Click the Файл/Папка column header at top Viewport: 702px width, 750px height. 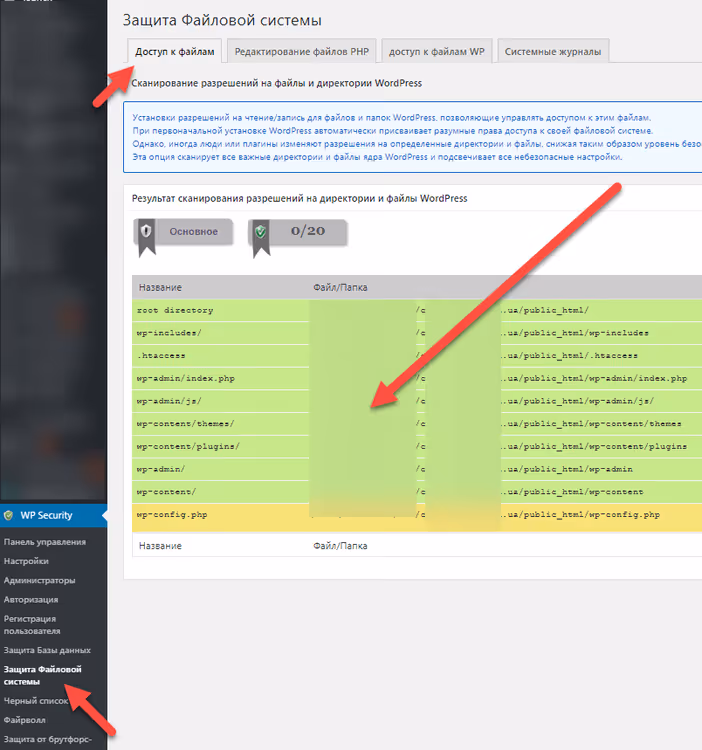[340, 287]
